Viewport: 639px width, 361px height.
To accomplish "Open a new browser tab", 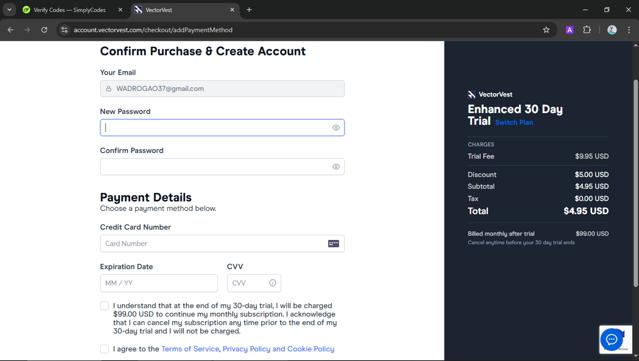I will (249, 10).
